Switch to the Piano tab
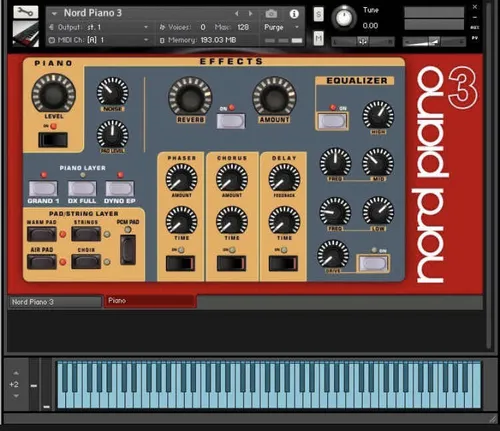The image size is (500, 431). [x=150, y=301]
